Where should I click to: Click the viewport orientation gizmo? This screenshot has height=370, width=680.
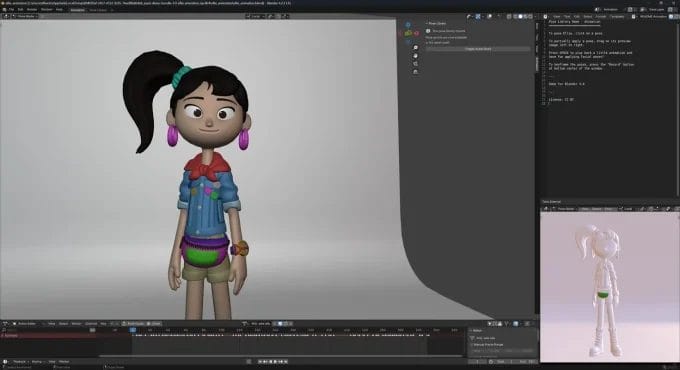[x=409, y=32]
